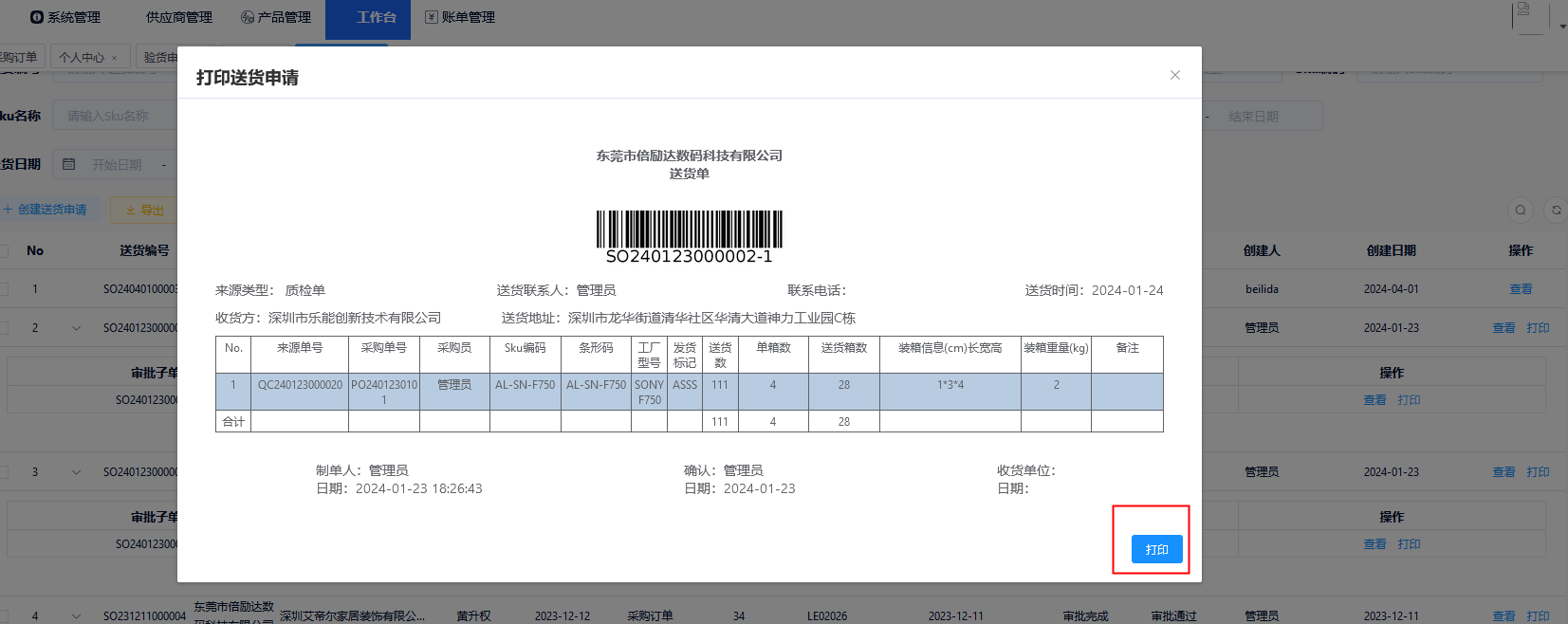Screen dimensions: 1568x624
Task: Click 审批完成 status in row No 4
Action: (x=1085, y=616)
